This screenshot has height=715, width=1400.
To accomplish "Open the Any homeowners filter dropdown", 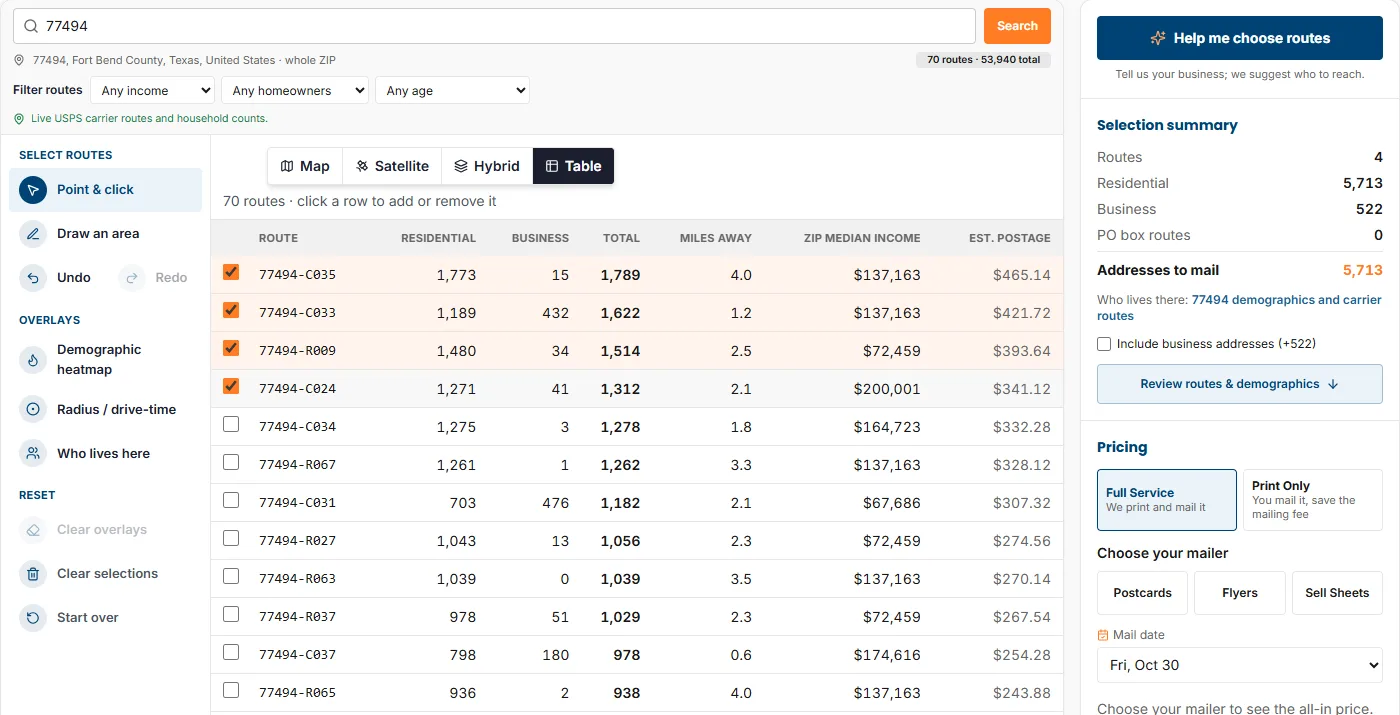I will click(x=295, y=90).
